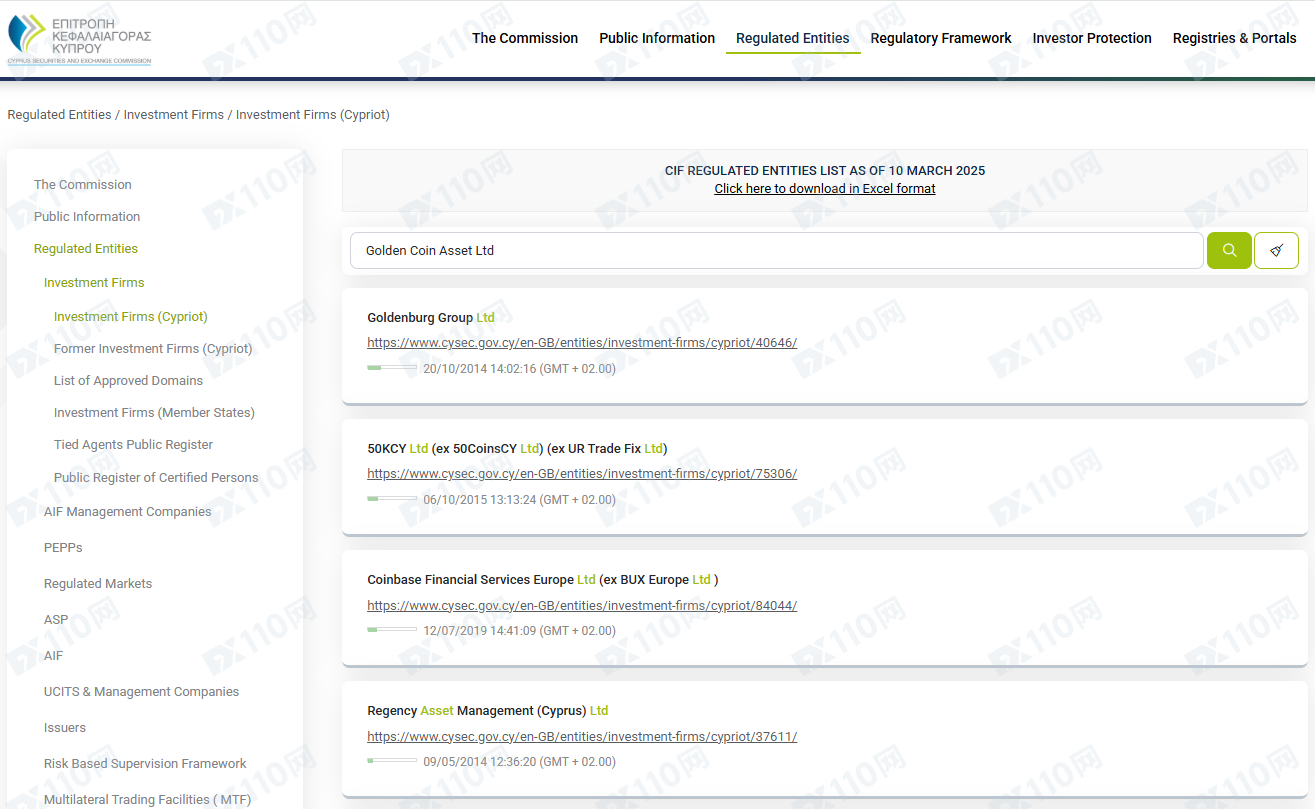The image size is (1315, 809).
Task: Click the search field with Golden Coin Asset Ltd
Action: tap(776, 251)
